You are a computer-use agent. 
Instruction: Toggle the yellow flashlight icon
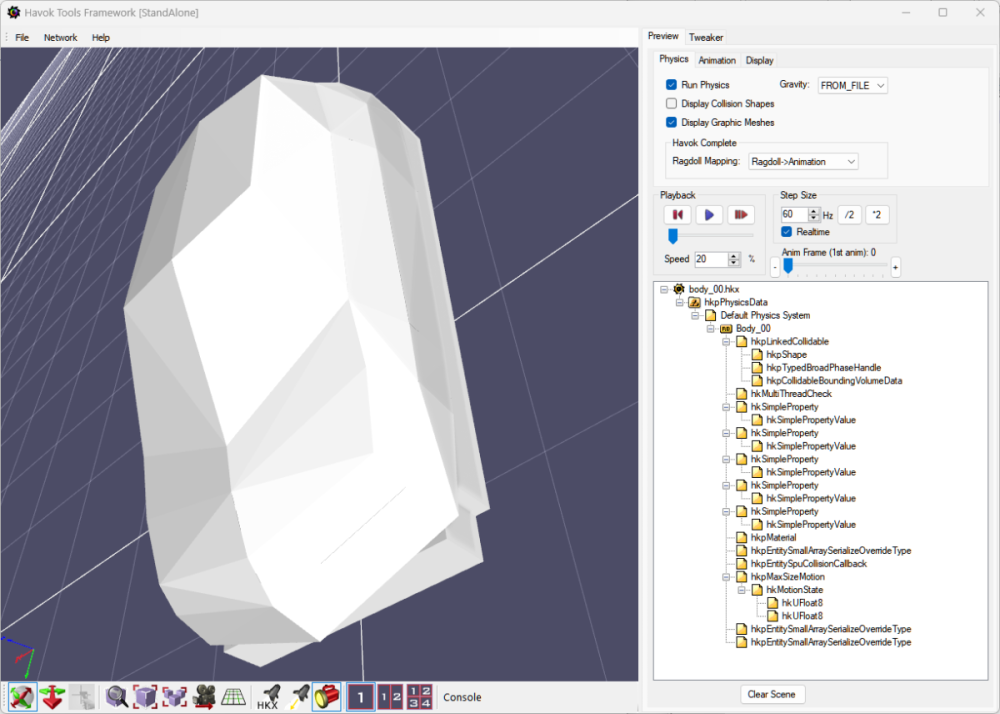326,696
